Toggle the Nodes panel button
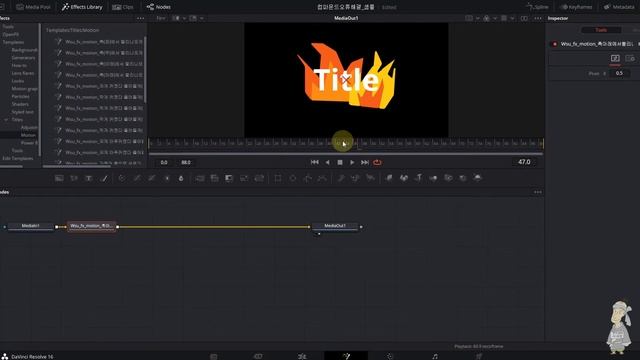The height and width of the screenshot is (360, 640). click(159, 7)
